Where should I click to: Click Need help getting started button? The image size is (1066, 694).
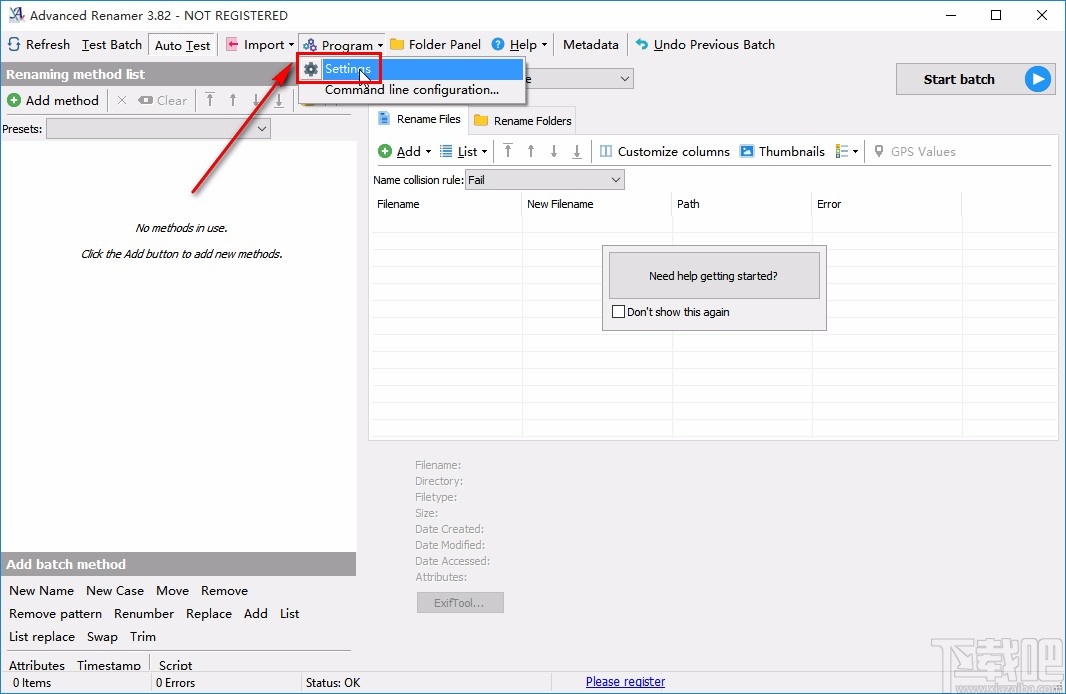click(714, 276)
